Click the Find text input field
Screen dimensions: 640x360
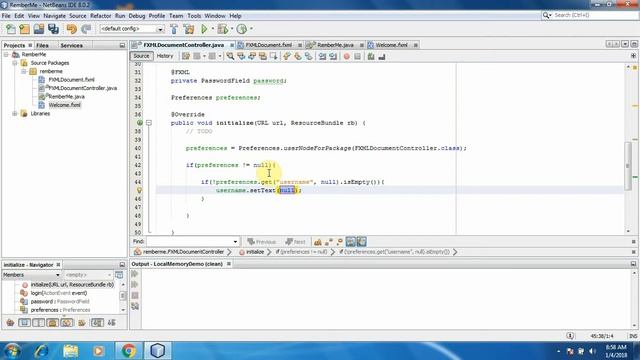click(x=189, y=242)
